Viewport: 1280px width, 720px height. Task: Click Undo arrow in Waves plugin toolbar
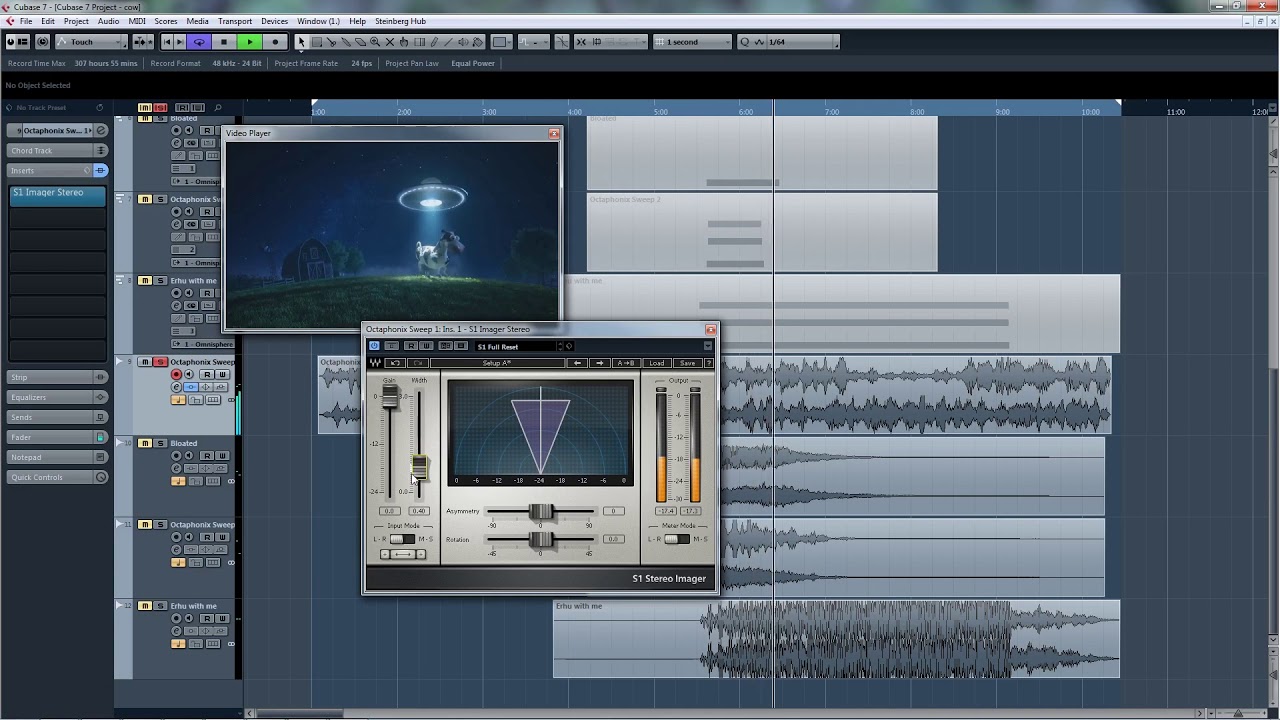point(395,363)
